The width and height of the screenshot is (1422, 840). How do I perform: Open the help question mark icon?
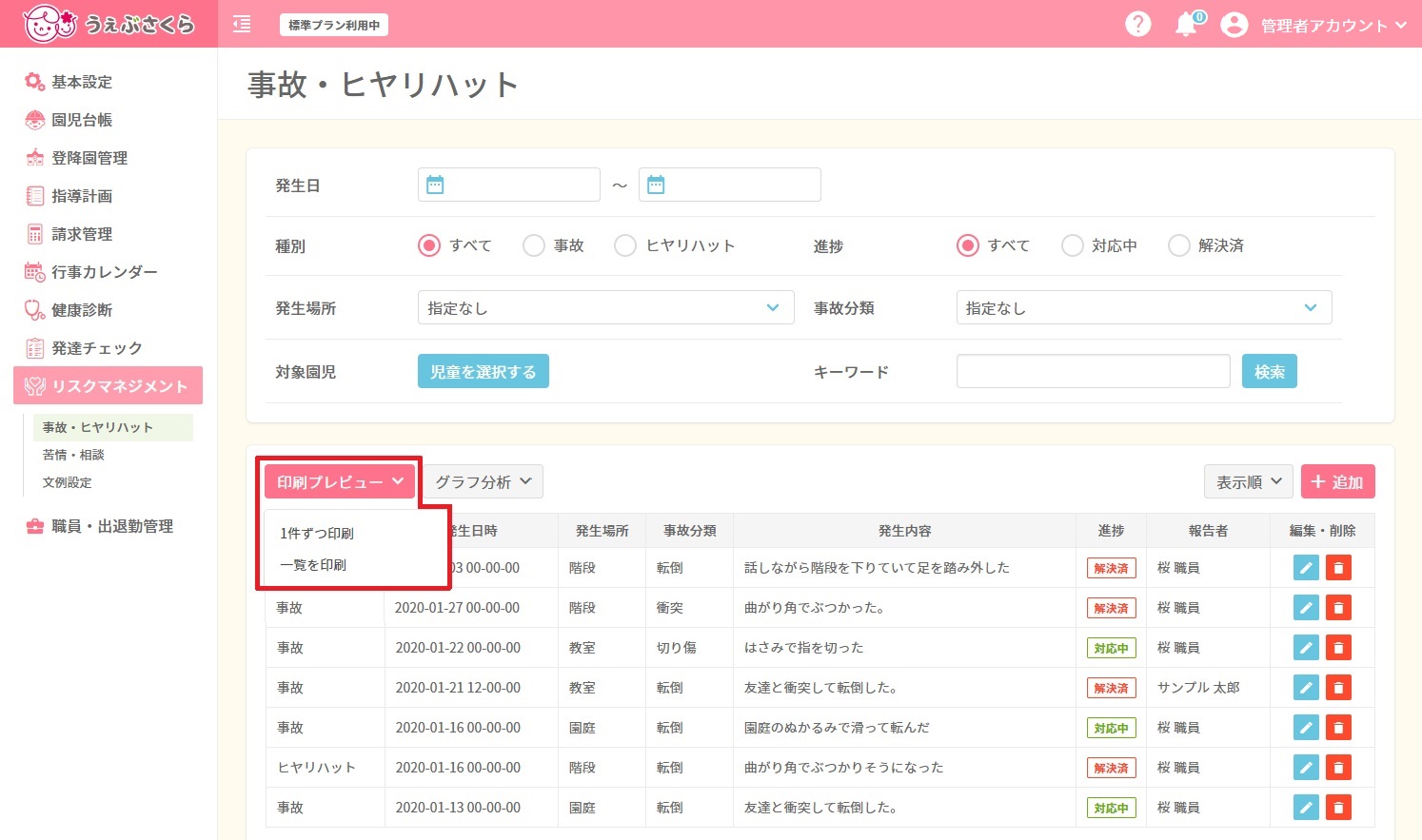(1137, 25)
